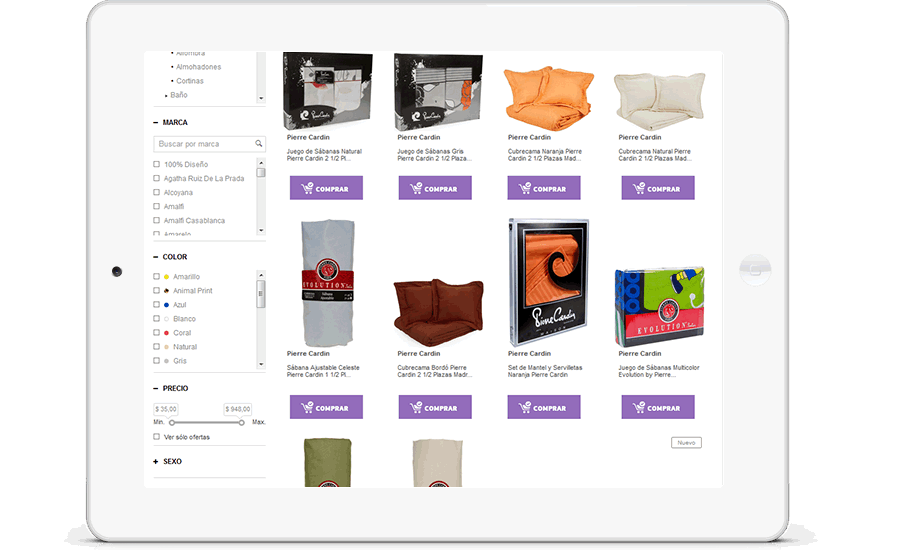Screen dimensions: 912x551
Task: Open the orange Cubrecama Naranja image
Action: click(548, 98)
